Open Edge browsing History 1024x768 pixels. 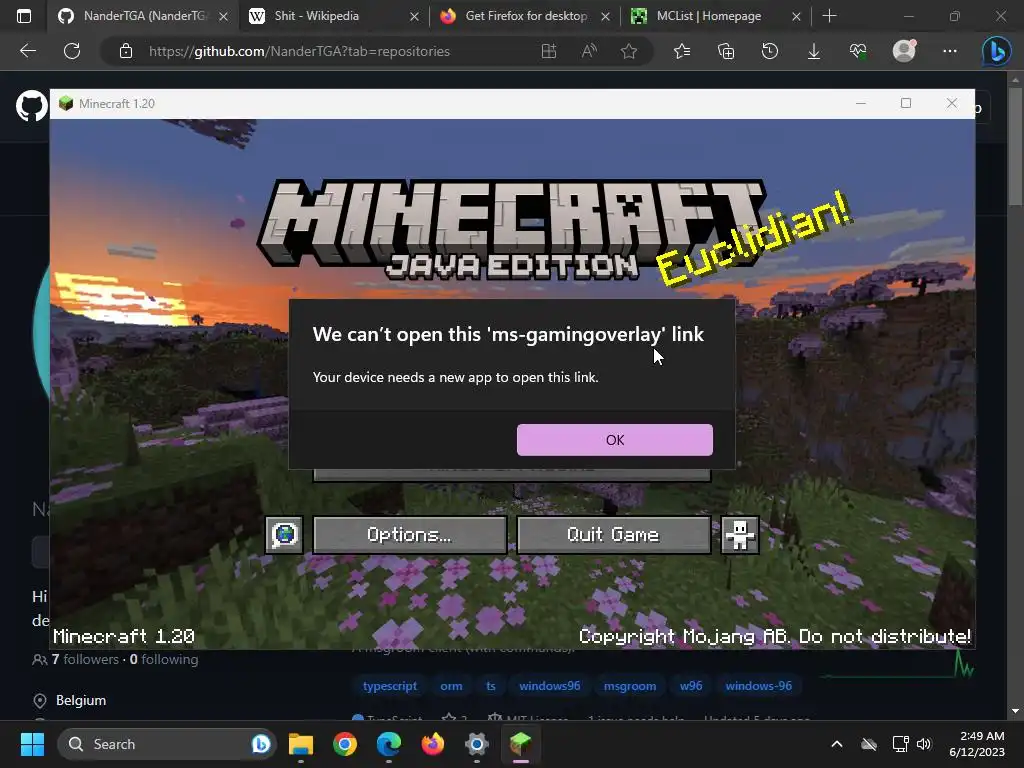click(x=770, y=51)
